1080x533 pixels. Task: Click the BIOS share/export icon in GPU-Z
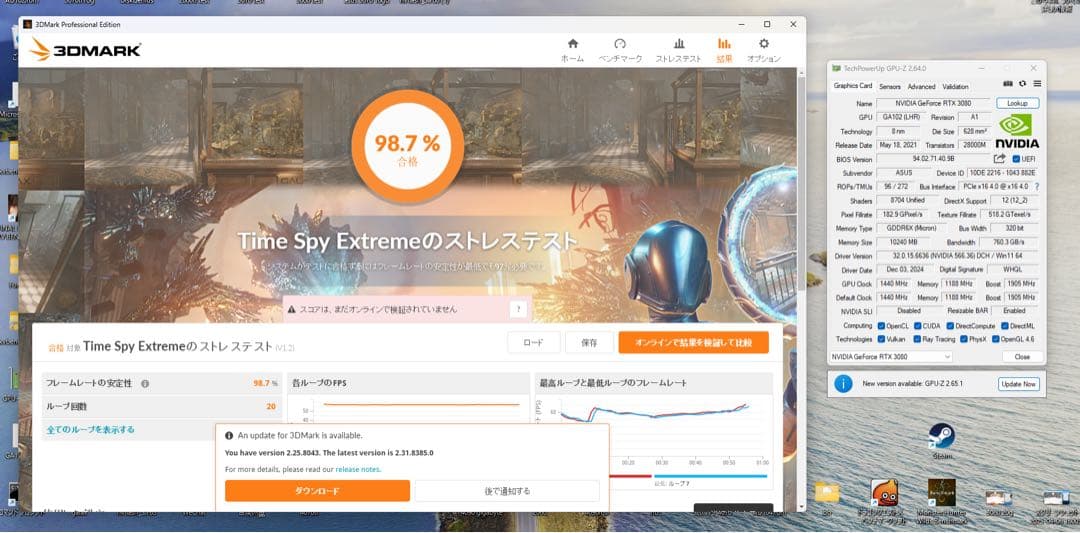click(999, 159)
